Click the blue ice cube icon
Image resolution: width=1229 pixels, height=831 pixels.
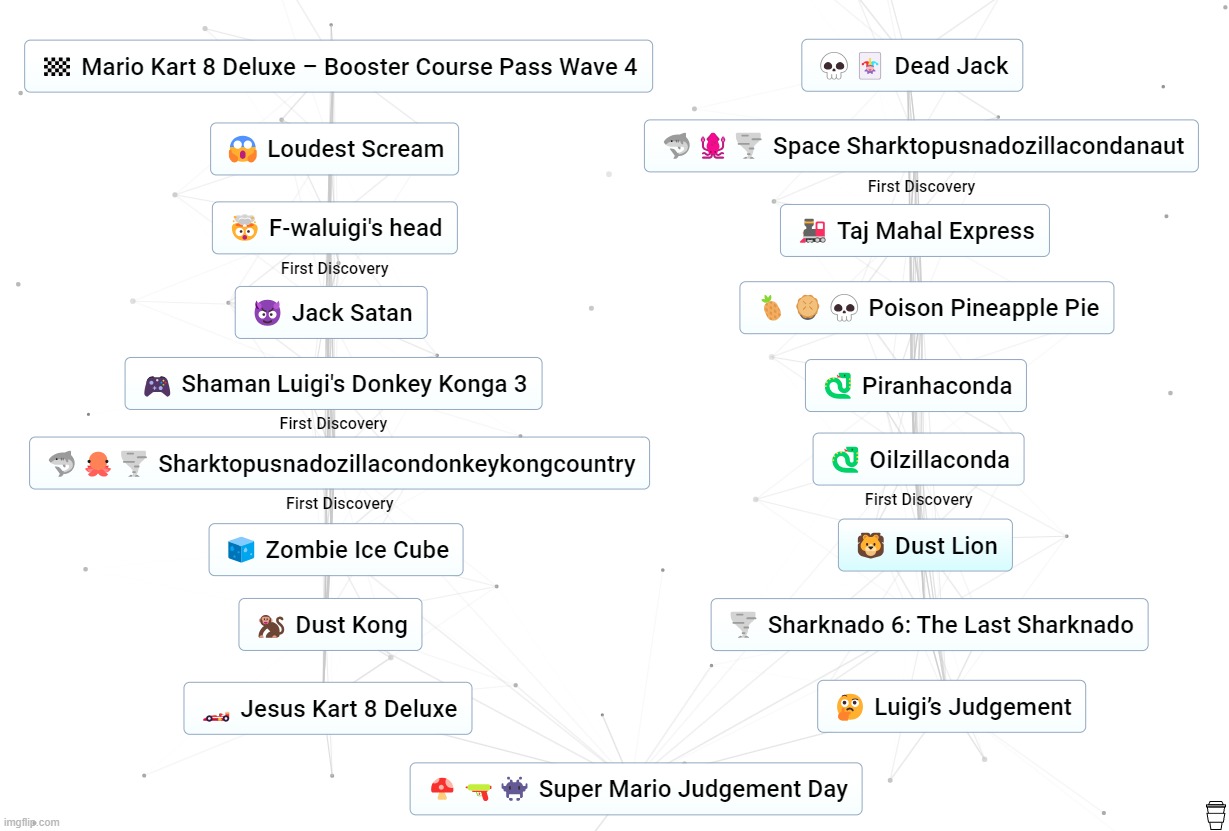tap(241, 550)
